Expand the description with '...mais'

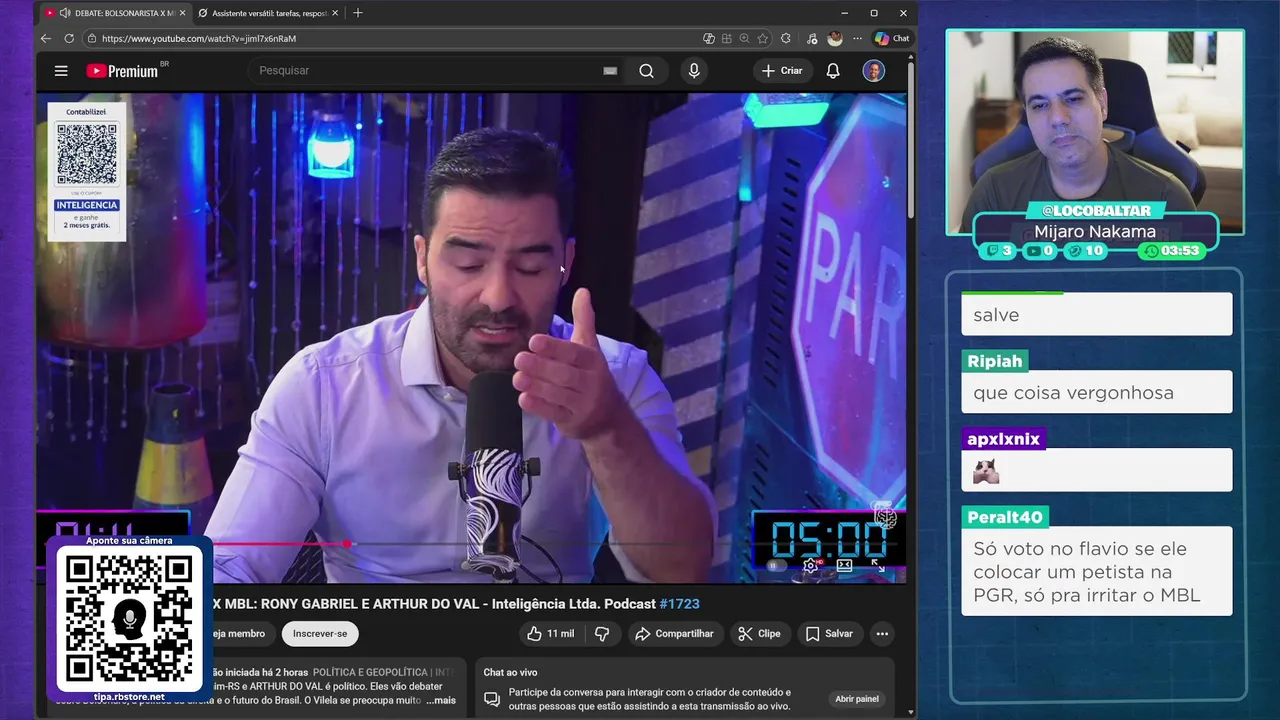(x=440, y=700)
